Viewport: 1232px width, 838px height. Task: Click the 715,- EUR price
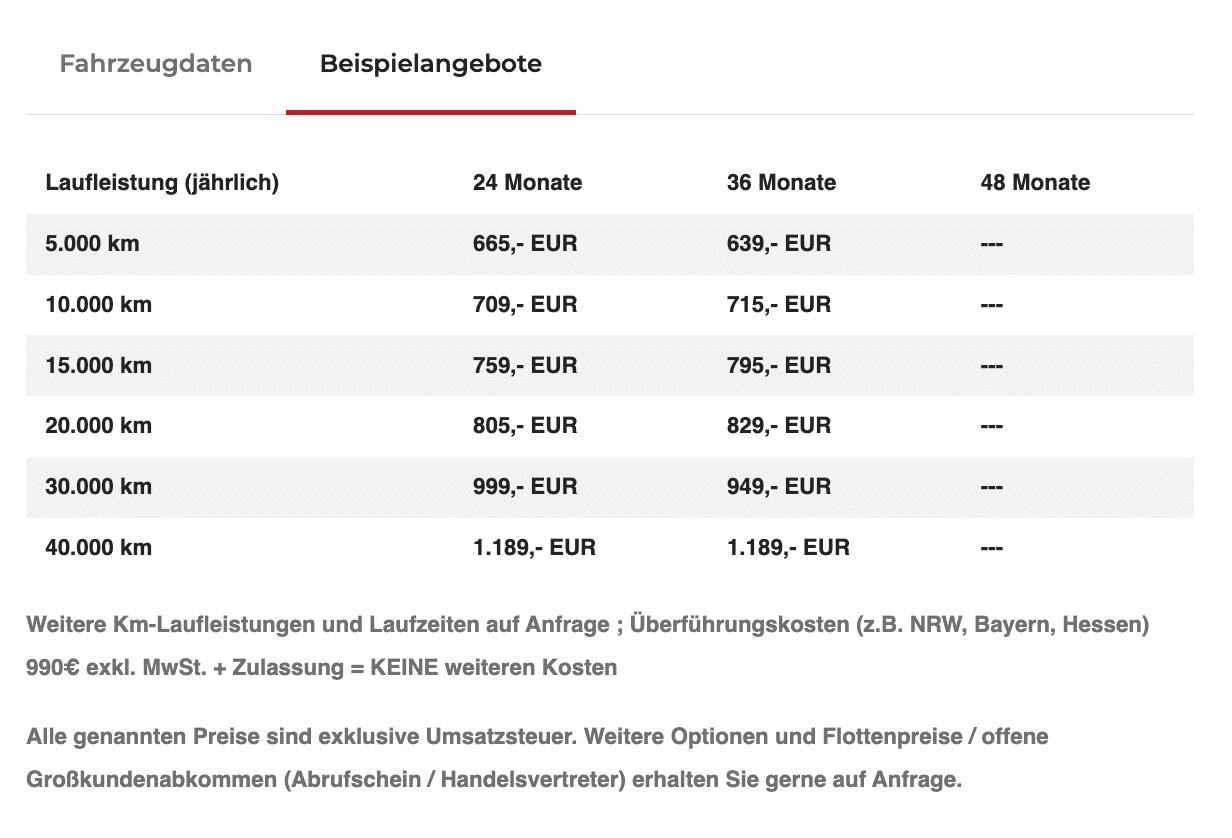coord(779,305)
